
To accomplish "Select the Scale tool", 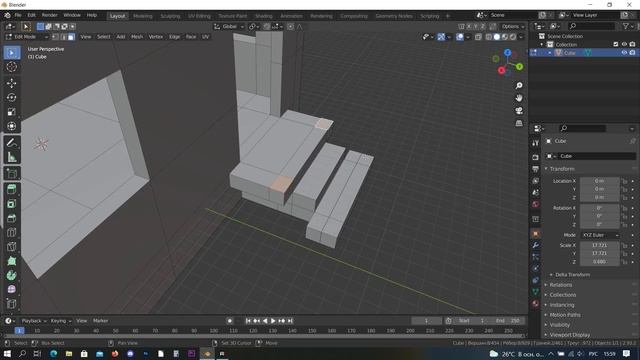I will click(x=11, y=111).
